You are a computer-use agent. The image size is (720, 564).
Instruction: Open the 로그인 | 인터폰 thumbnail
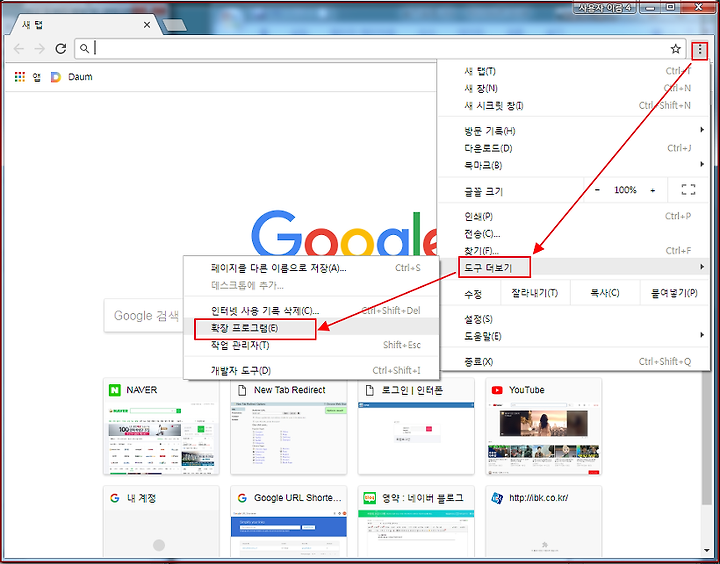[416, 438]
